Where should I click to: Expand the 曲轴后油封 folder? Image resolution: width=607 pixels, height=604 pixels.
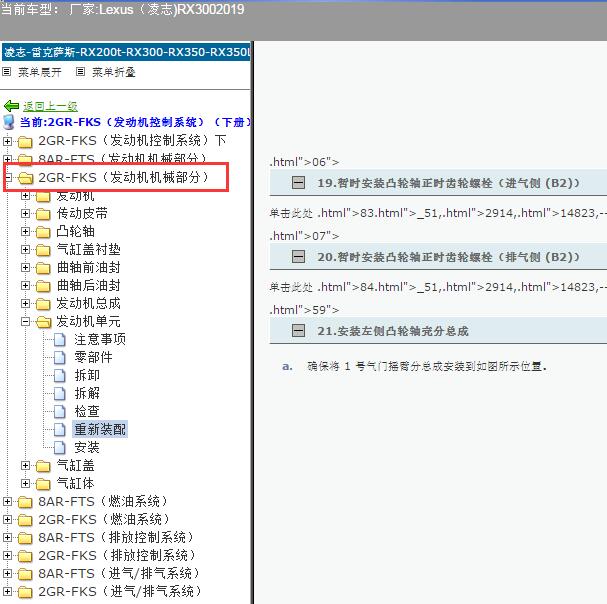click(x=25, y=285)
